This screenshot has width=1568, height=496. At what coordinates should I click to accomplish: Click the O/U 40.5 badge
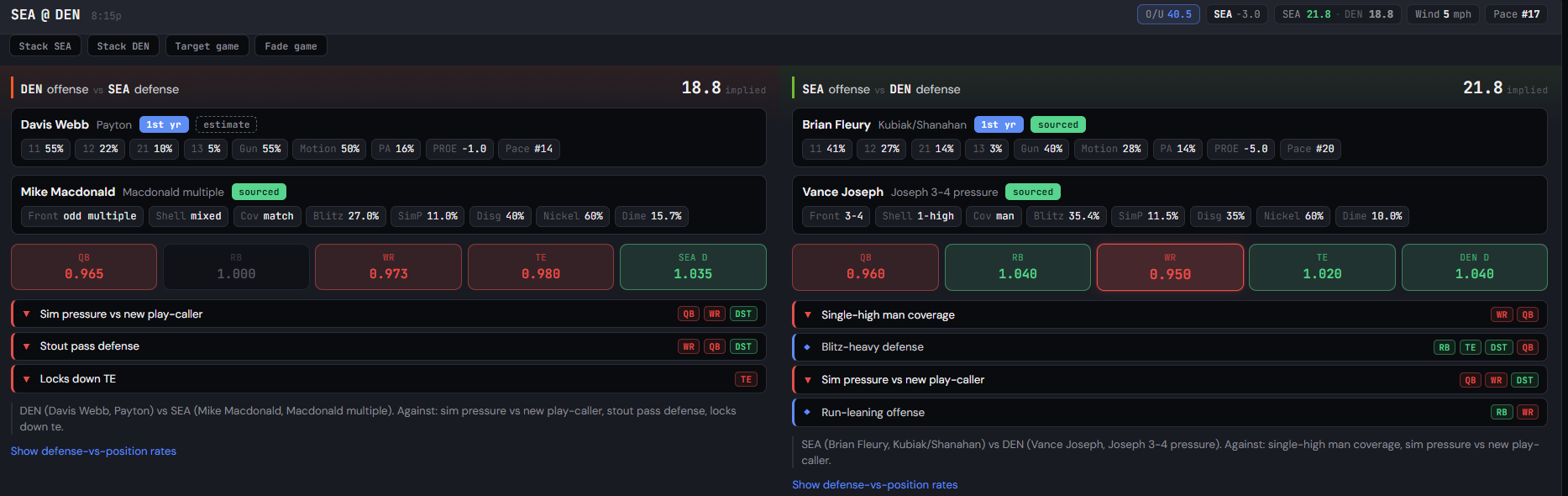pos(1168,14)
